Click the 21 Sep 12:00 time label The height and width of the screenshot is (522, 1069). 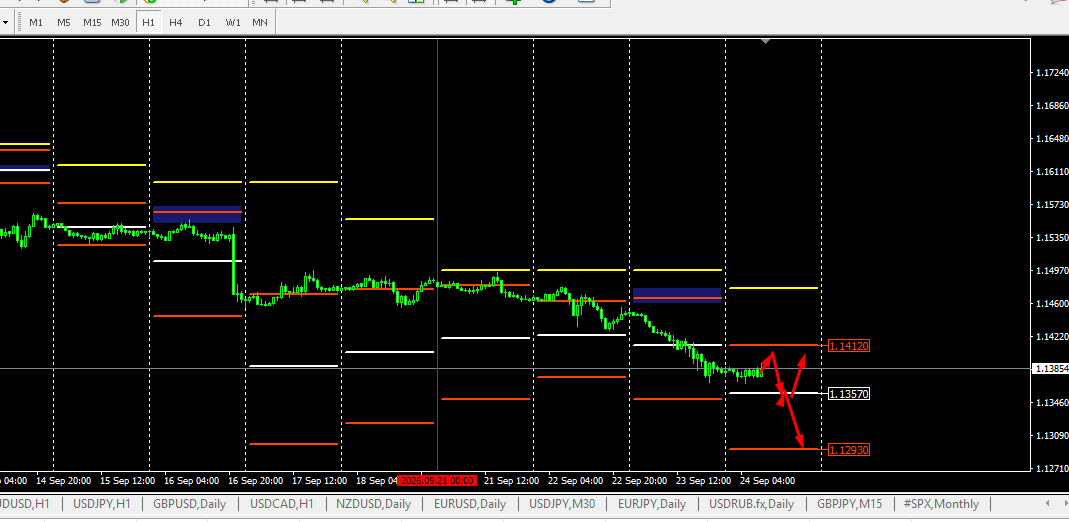(512, 480)
